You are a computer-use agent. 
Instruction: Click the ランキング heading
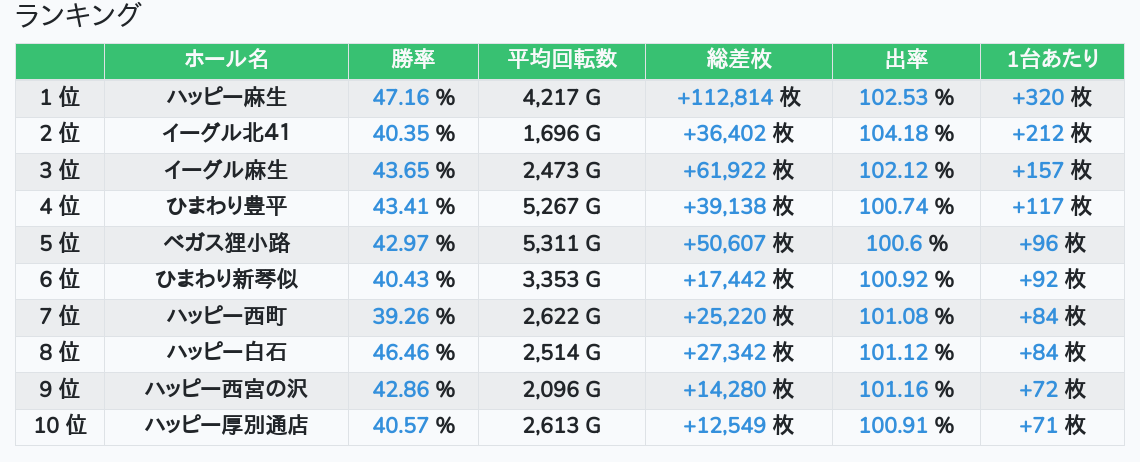click(78, 16)
